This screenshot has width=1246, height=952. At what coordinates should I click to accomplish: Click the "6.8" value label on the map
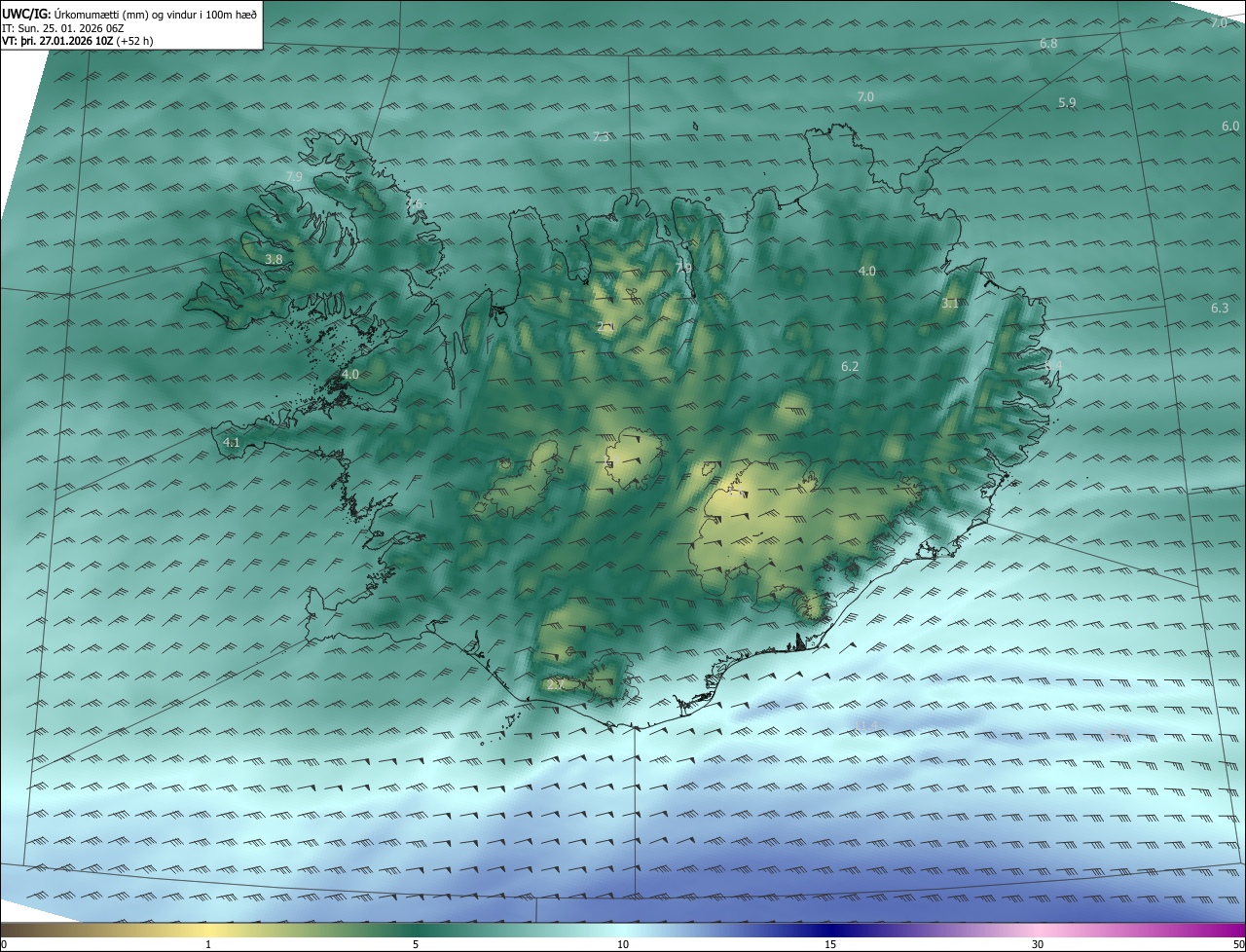1048,44
